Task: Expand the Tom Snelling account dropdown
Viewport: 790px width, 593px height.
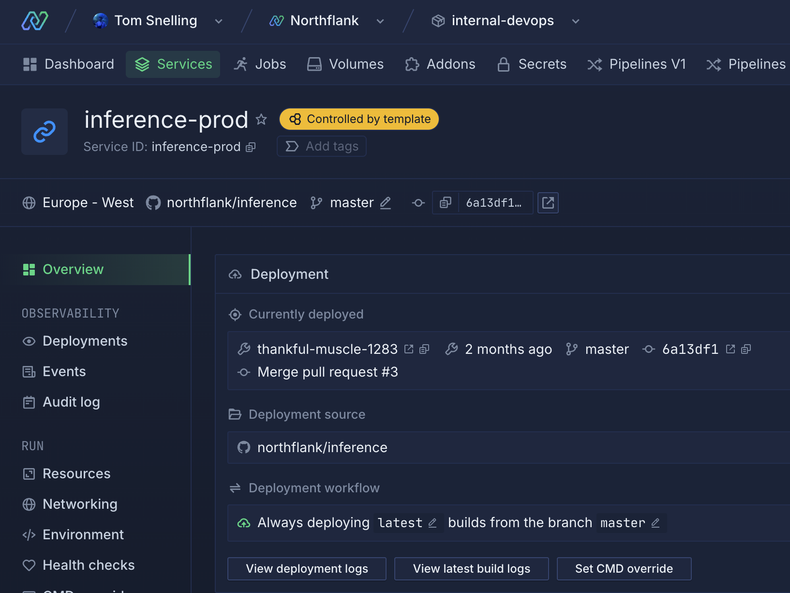Action: 219,21
